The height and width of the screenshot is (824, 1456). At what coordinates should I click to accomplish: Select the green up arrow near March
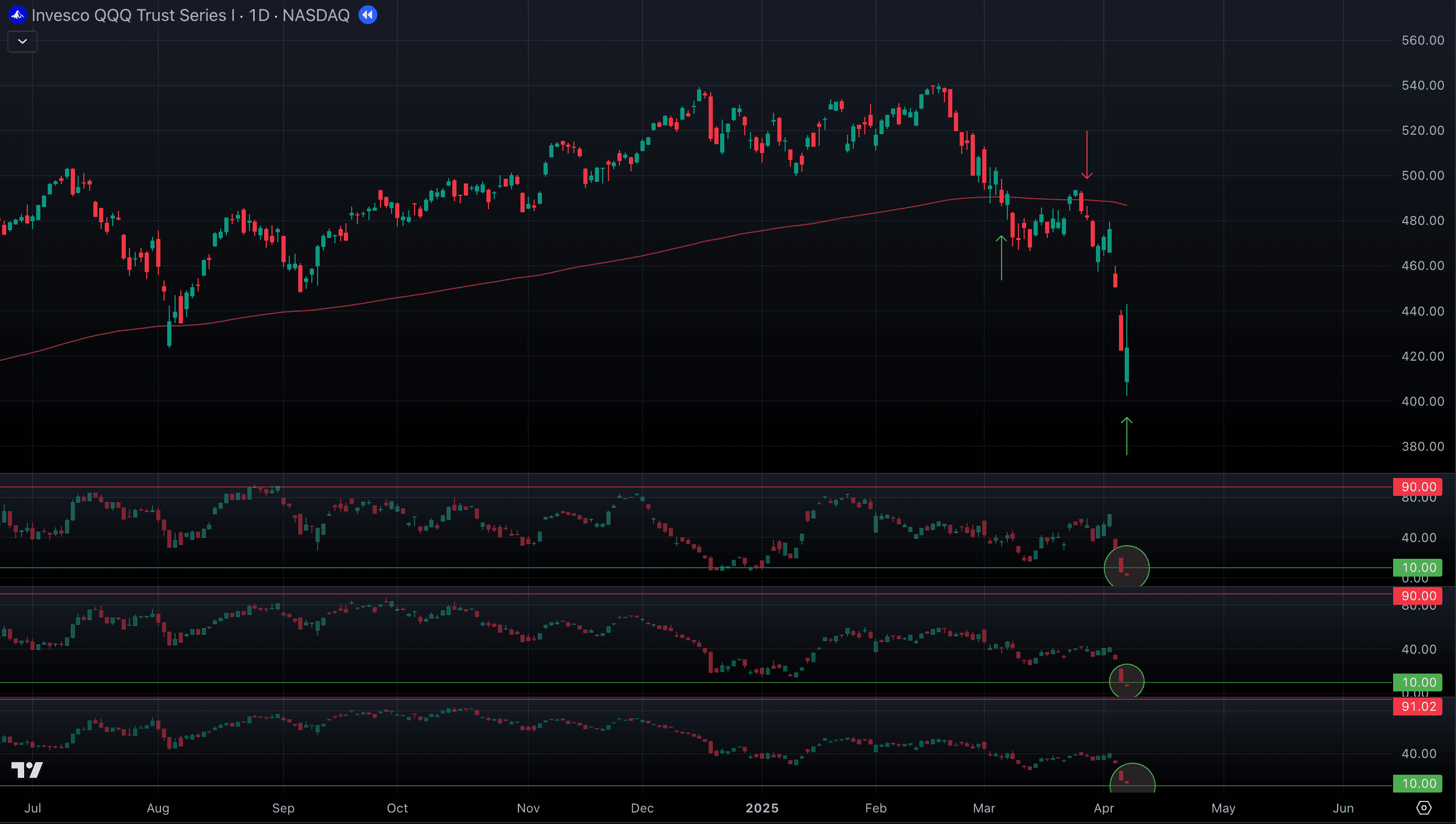(1001, 258)
